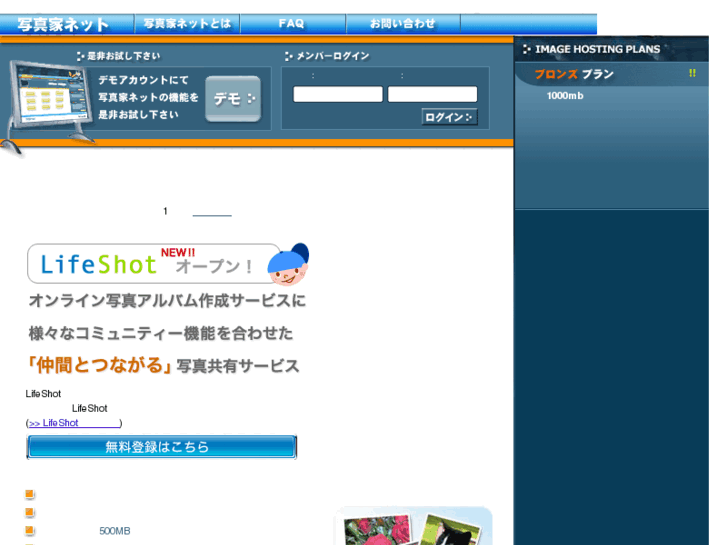Screen dimensions: 727x545
Task: Click the orange bullet beside 500MB
Action: [30, 530]
